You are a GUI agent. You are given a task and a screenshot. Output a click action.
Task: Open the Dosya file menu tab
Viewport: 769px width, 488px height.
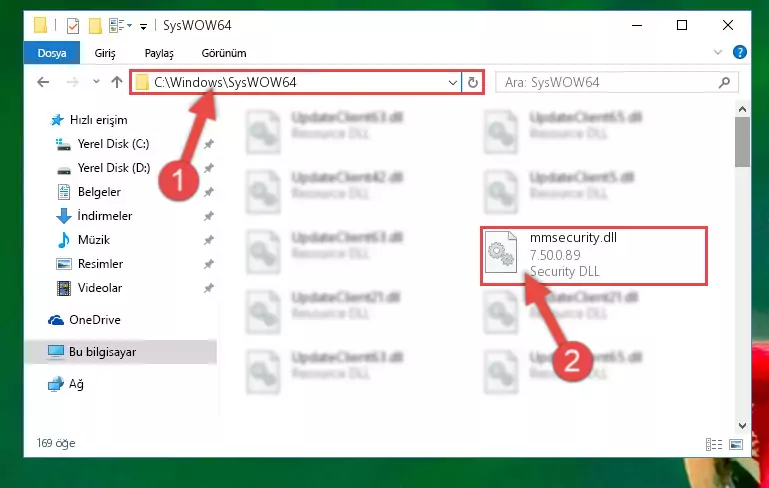[52, 53]
